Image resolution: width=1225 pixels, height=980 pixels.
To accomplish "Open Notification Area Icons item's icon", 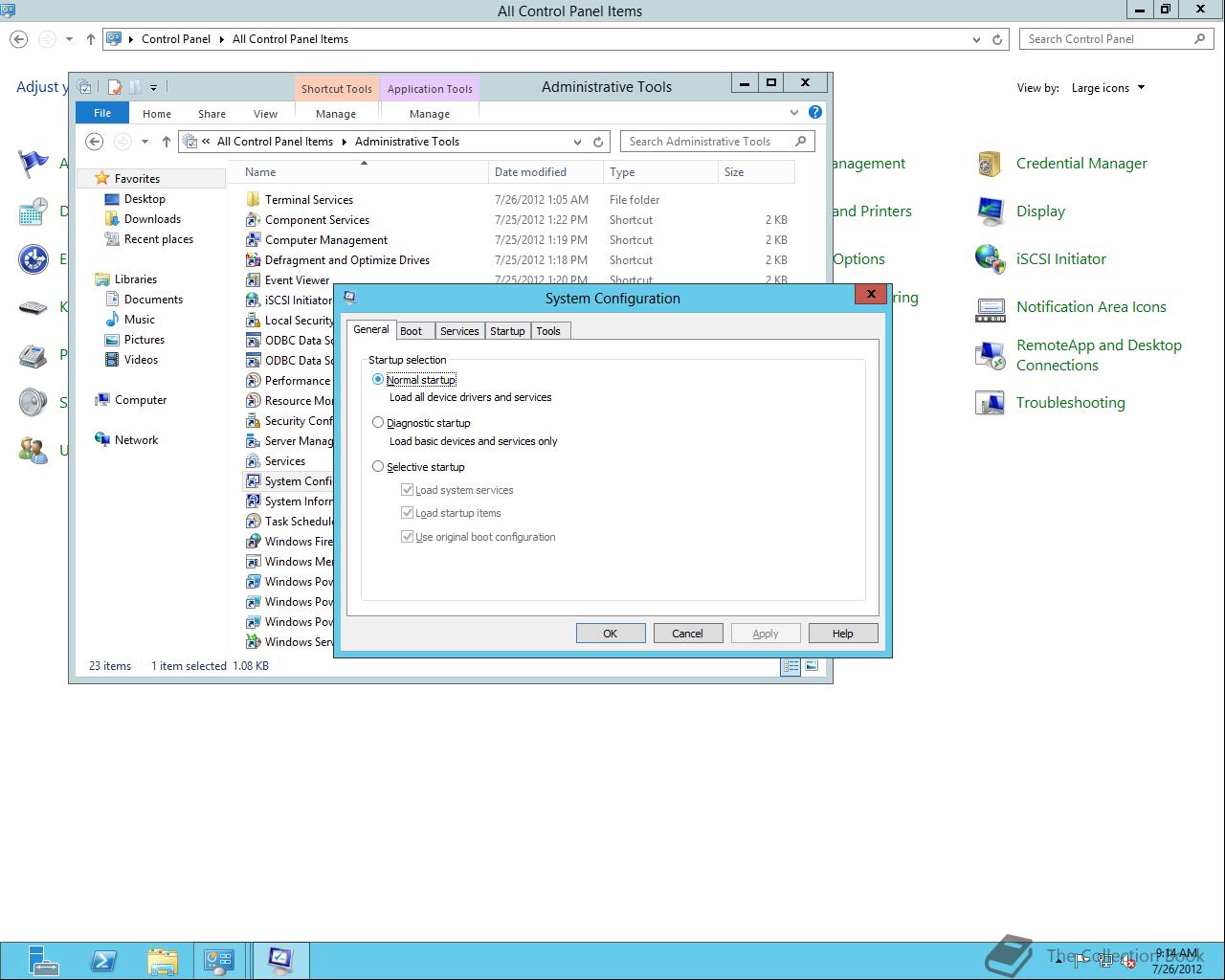I will pos(990,307).
